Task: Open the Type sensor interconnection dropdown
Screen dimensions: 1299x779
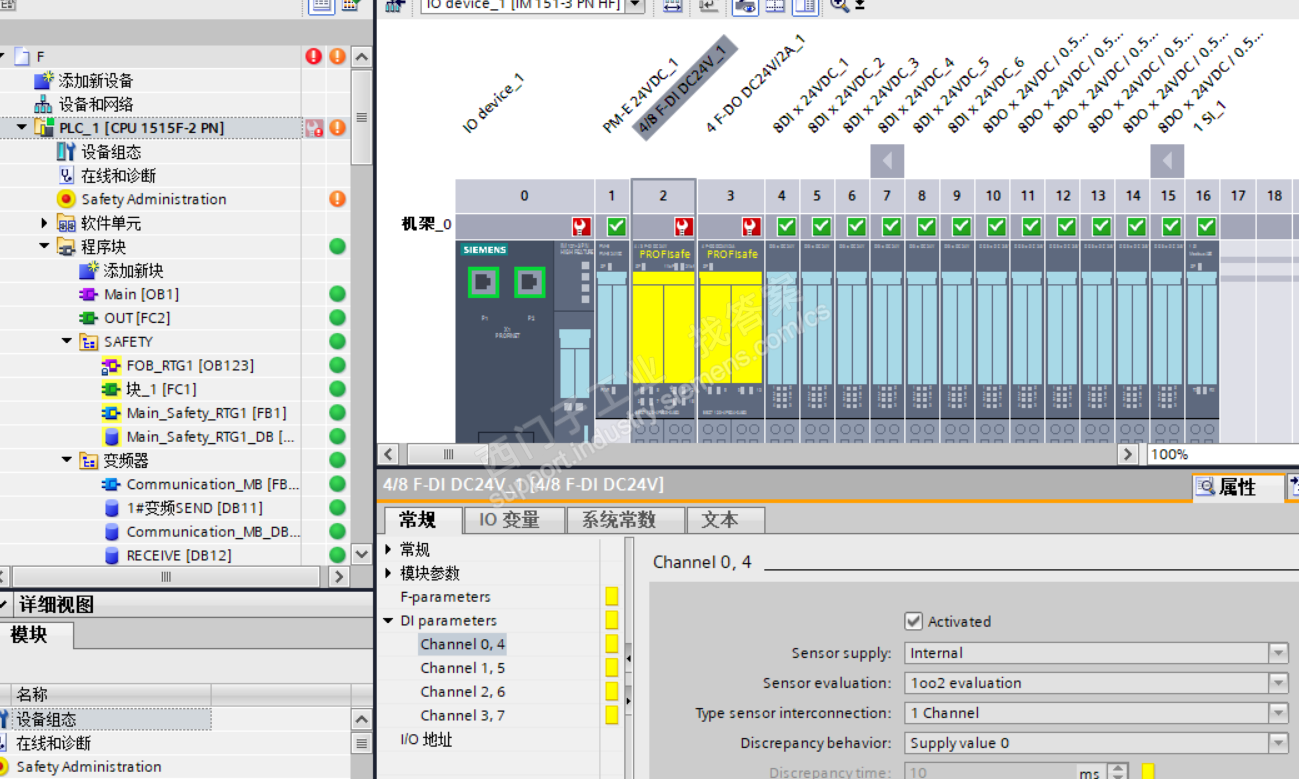Action: coord(1278,713)
